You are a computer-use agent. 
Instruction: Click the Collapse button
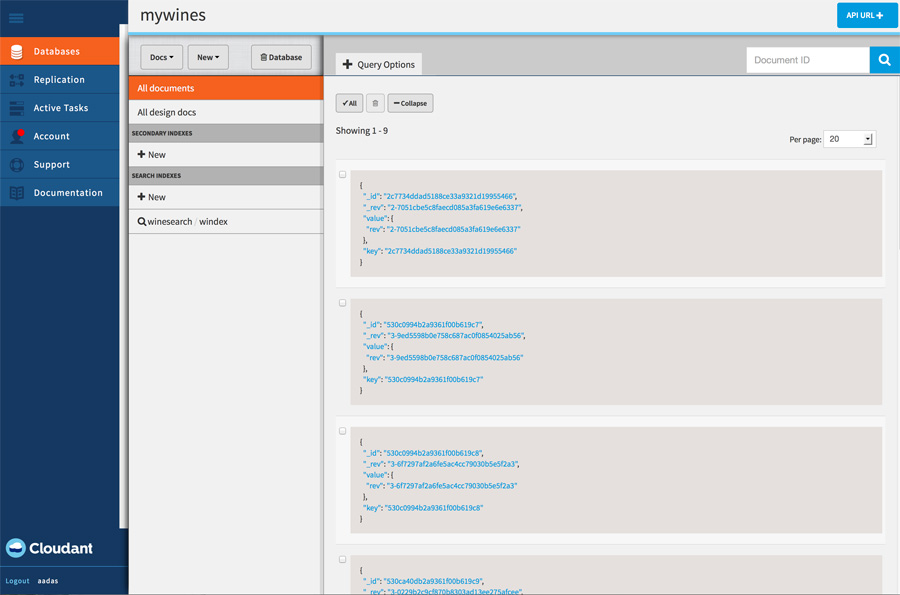click(x=410, y=103)
